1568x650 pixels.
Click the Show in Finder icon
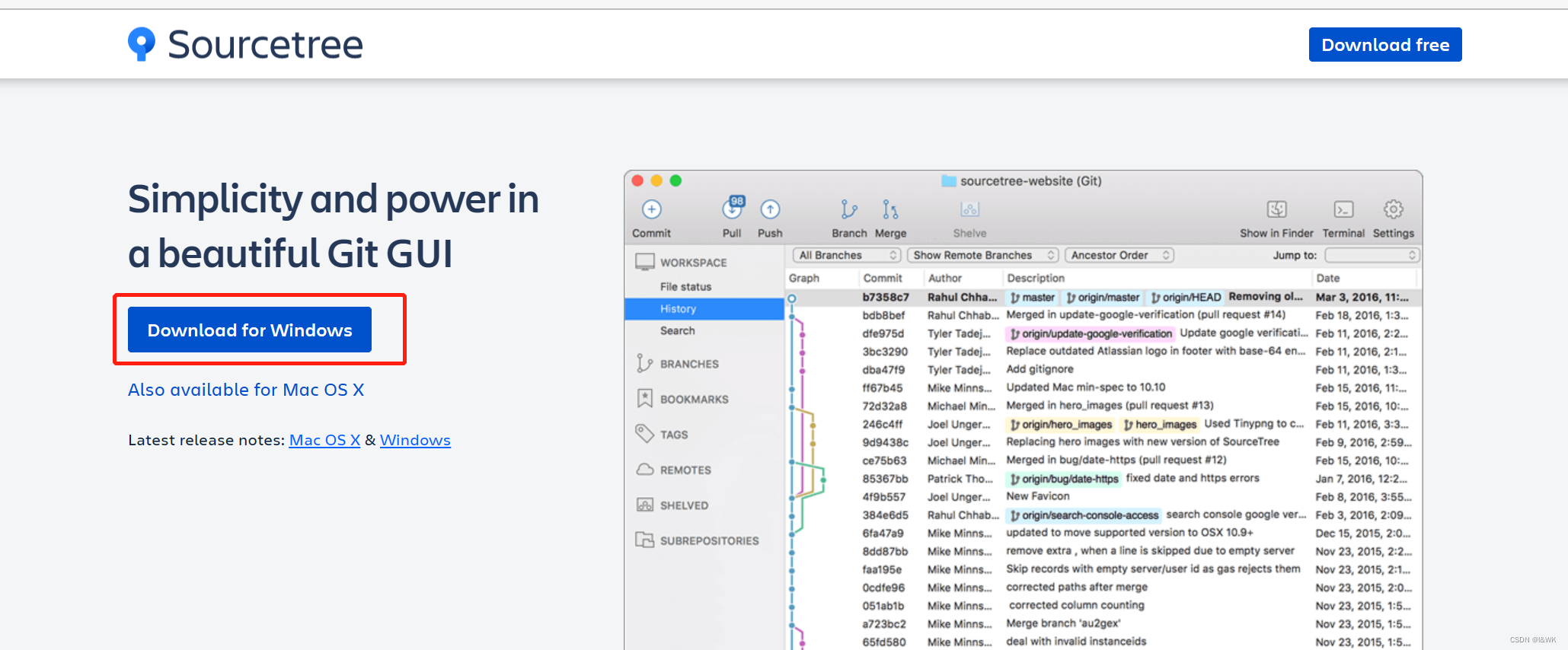point(1276,209)
